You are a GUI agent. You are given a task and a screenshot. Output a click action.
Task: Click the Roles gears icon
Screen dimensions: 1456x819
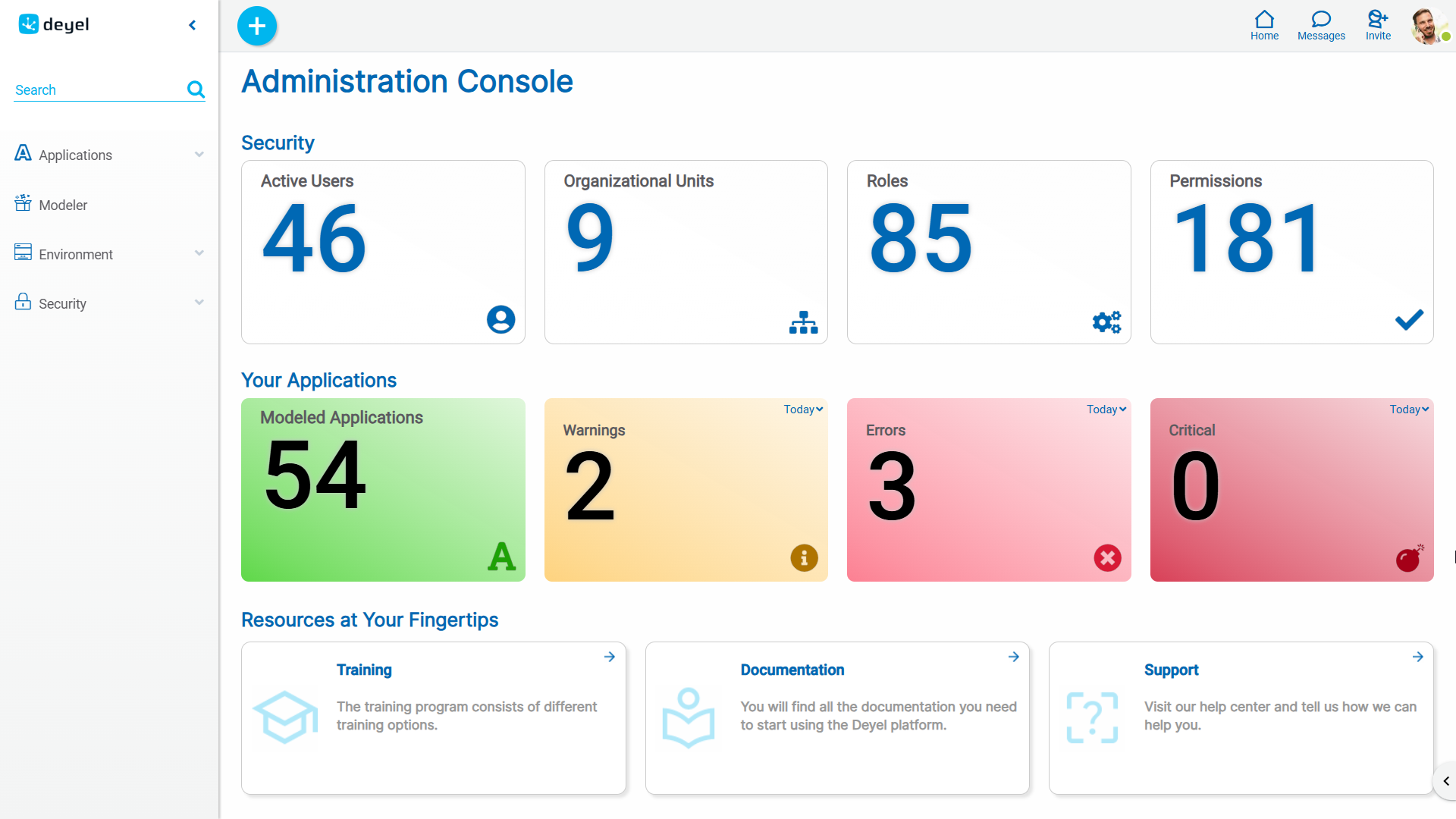click(1106, 322)
